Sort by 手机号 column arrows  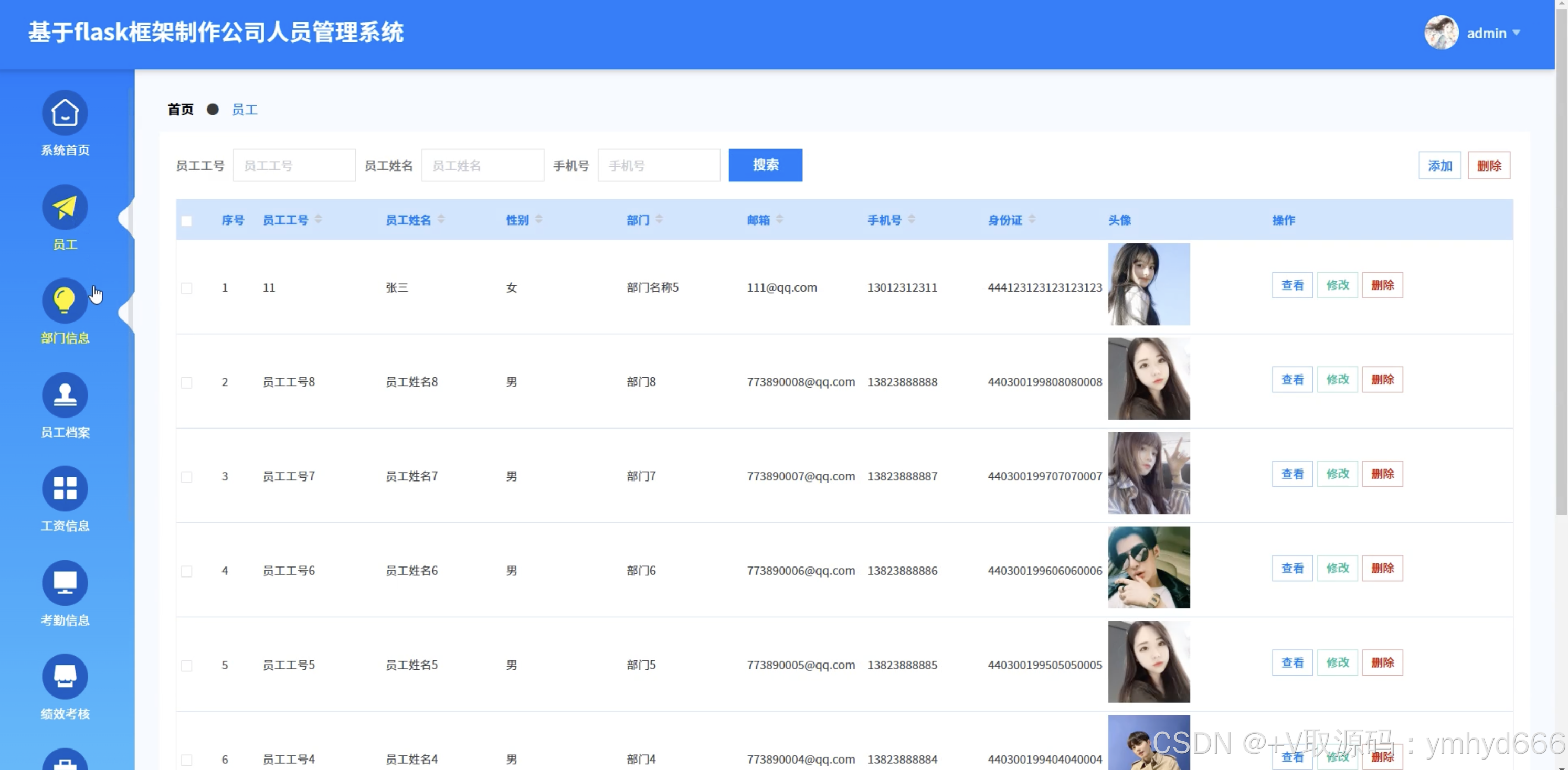(x=911, y=220)
